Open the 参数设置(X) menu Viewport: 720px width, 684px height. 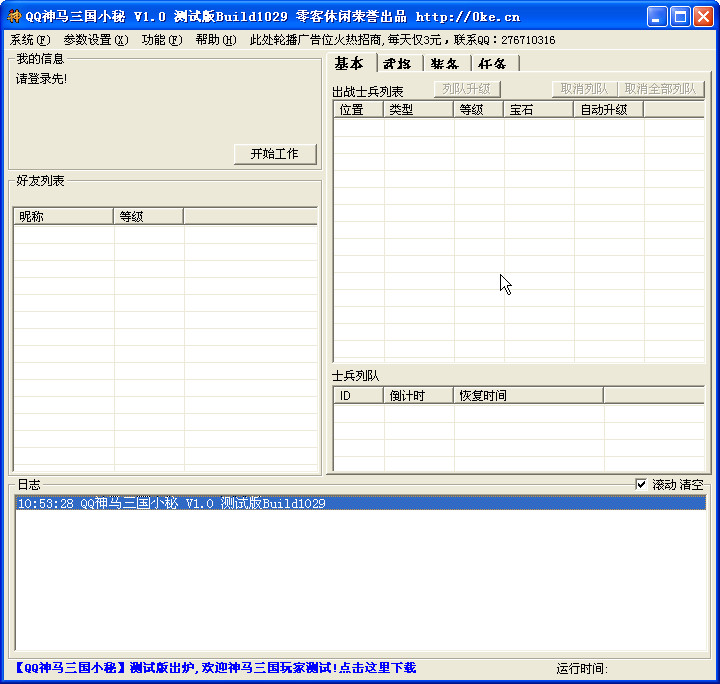point(96,40)
